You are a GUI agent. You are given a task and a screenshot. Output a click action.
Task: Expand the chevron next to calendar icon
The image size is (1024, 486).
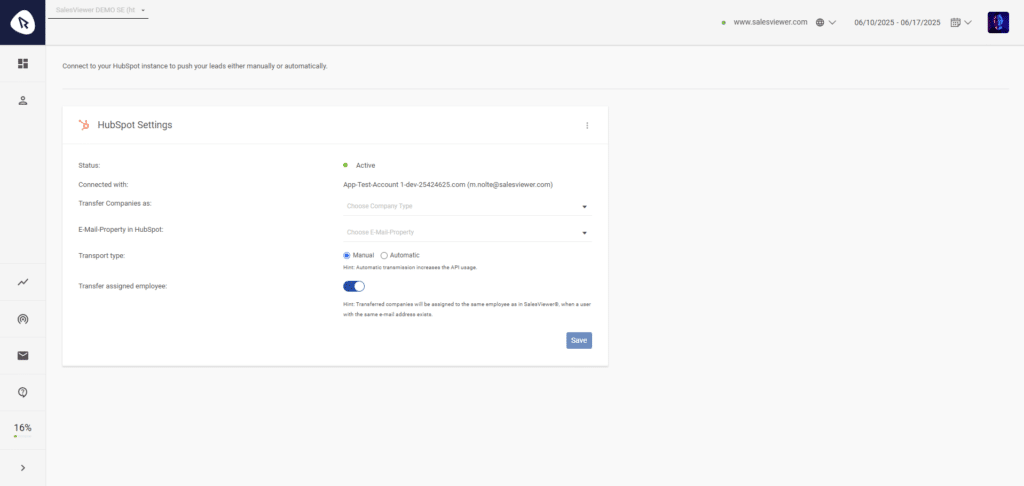click(968, 22)
